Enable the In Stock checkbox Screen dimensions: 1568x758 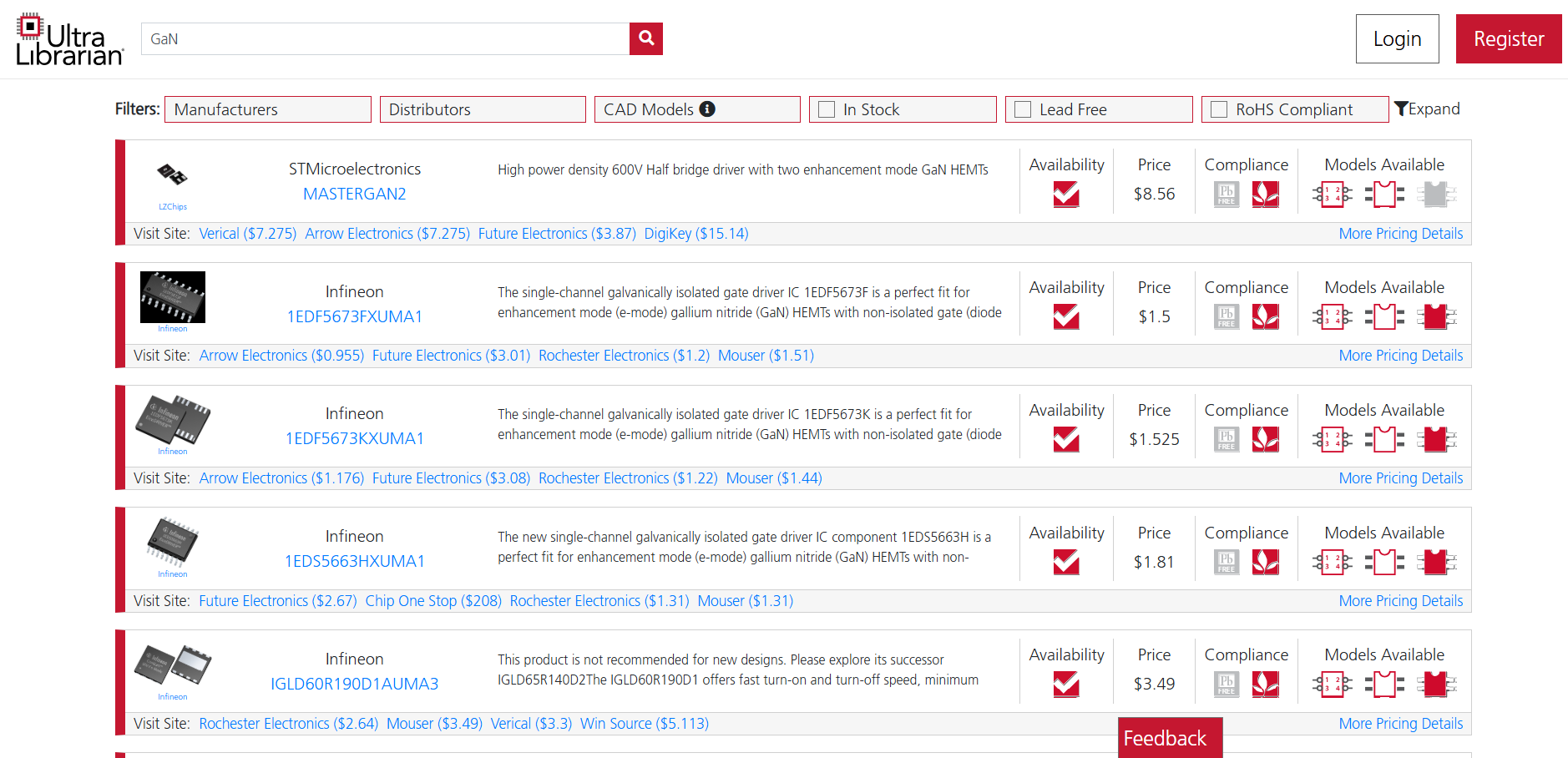coord(827,109)
